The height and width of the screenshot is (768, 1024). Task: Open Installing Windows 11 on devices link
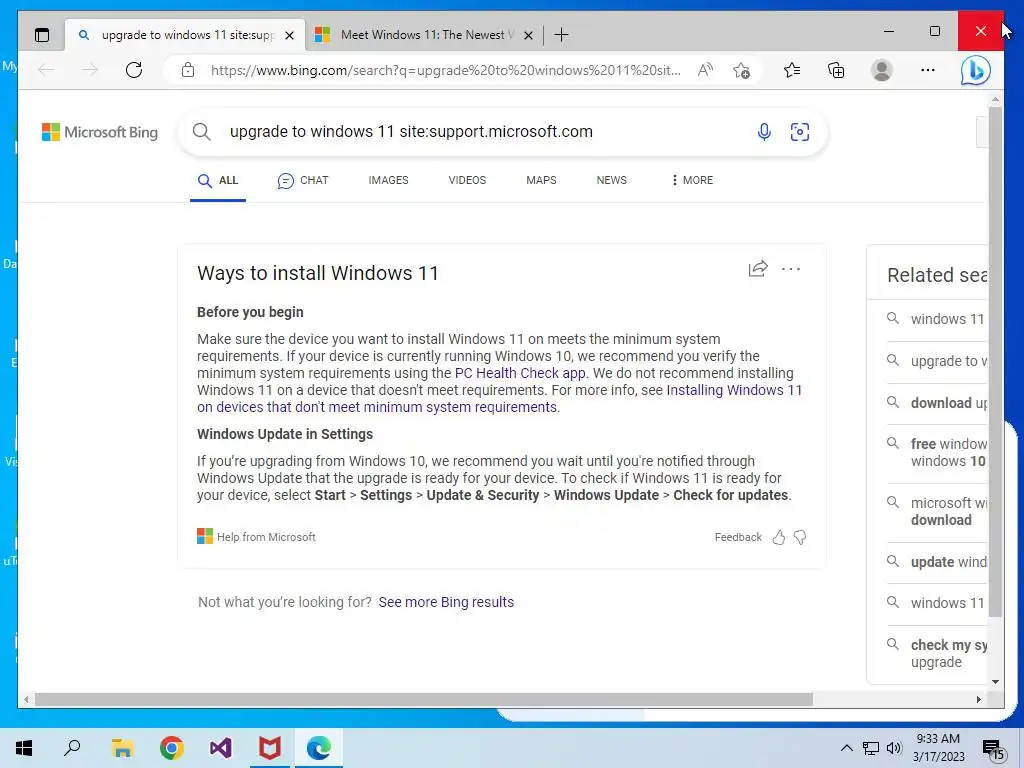500,398
